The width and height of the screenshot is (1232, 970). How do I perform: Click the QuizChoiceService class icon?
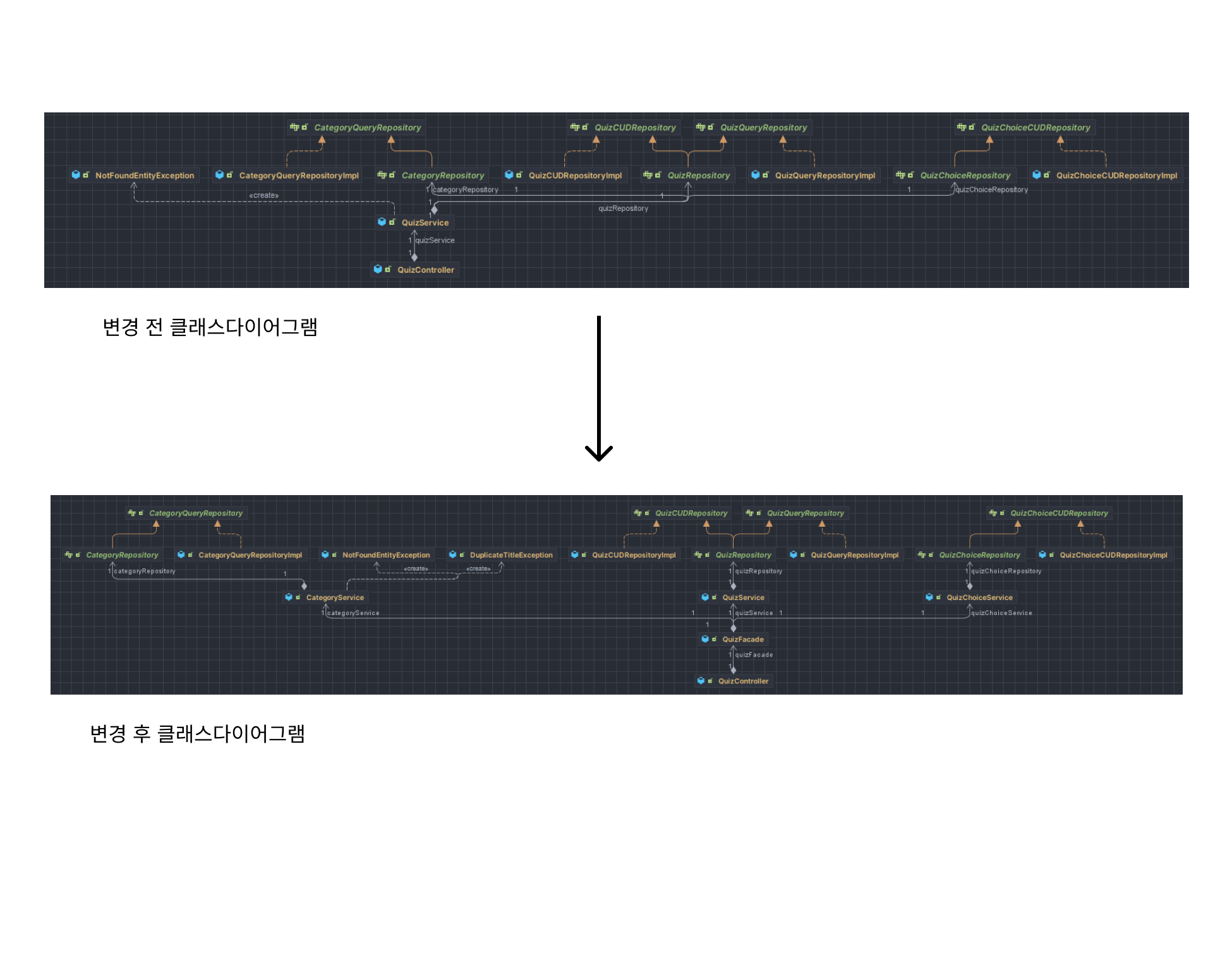tap(929, 597)
